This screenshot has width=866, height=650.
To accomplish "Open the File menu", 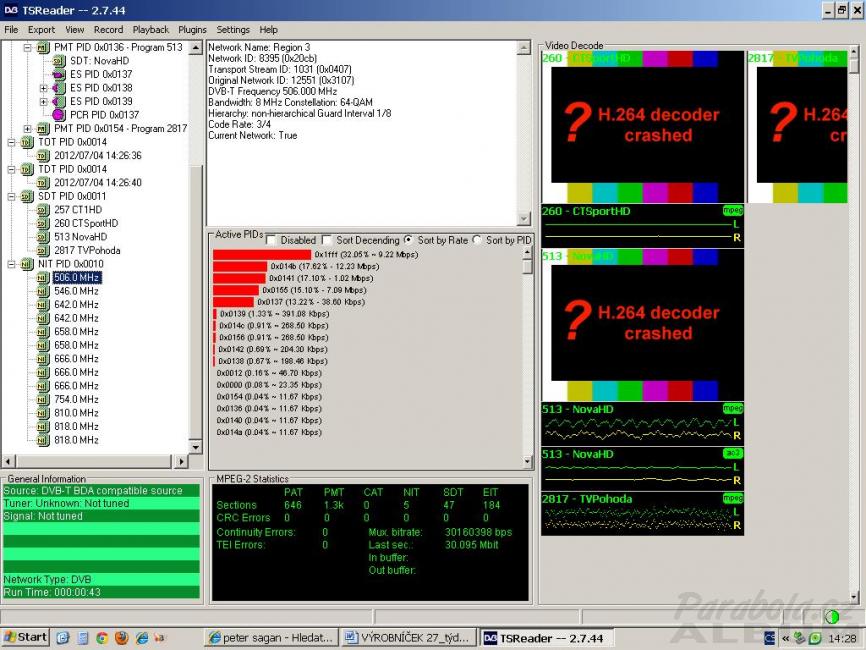I will [x=11, y=30].
